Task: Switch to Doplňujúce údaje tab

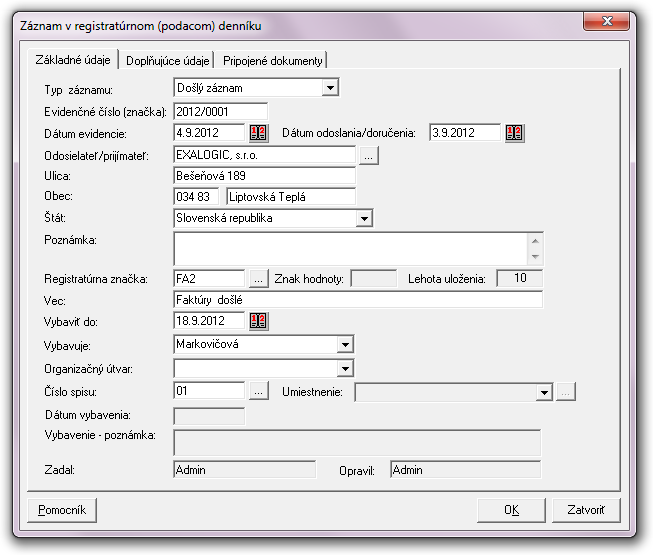Action: click(x=168, y=61)
